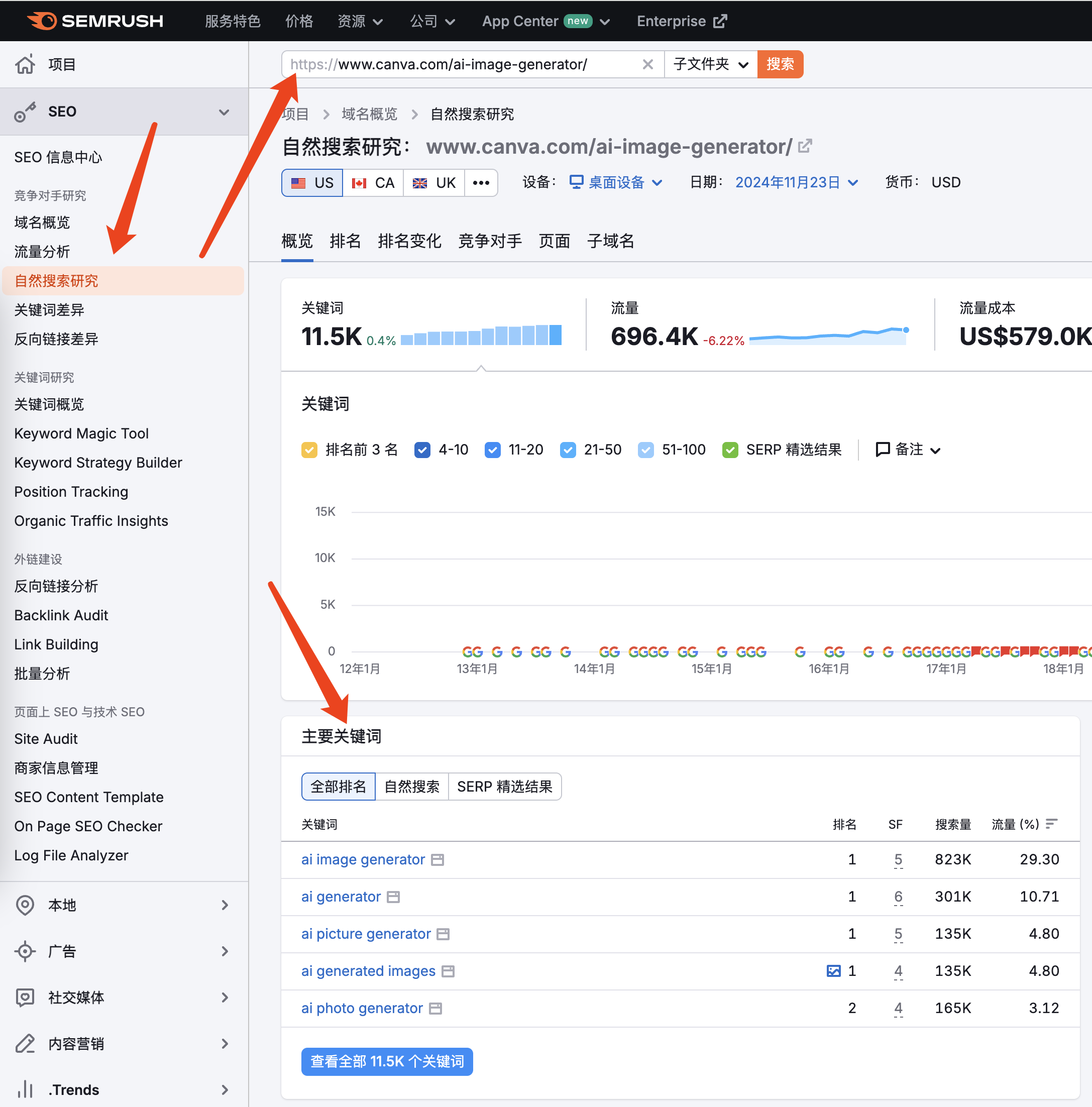Click the SERP icon next to 'ai image generator'
Screen dimensions: 1092x1107
point(438,859)
